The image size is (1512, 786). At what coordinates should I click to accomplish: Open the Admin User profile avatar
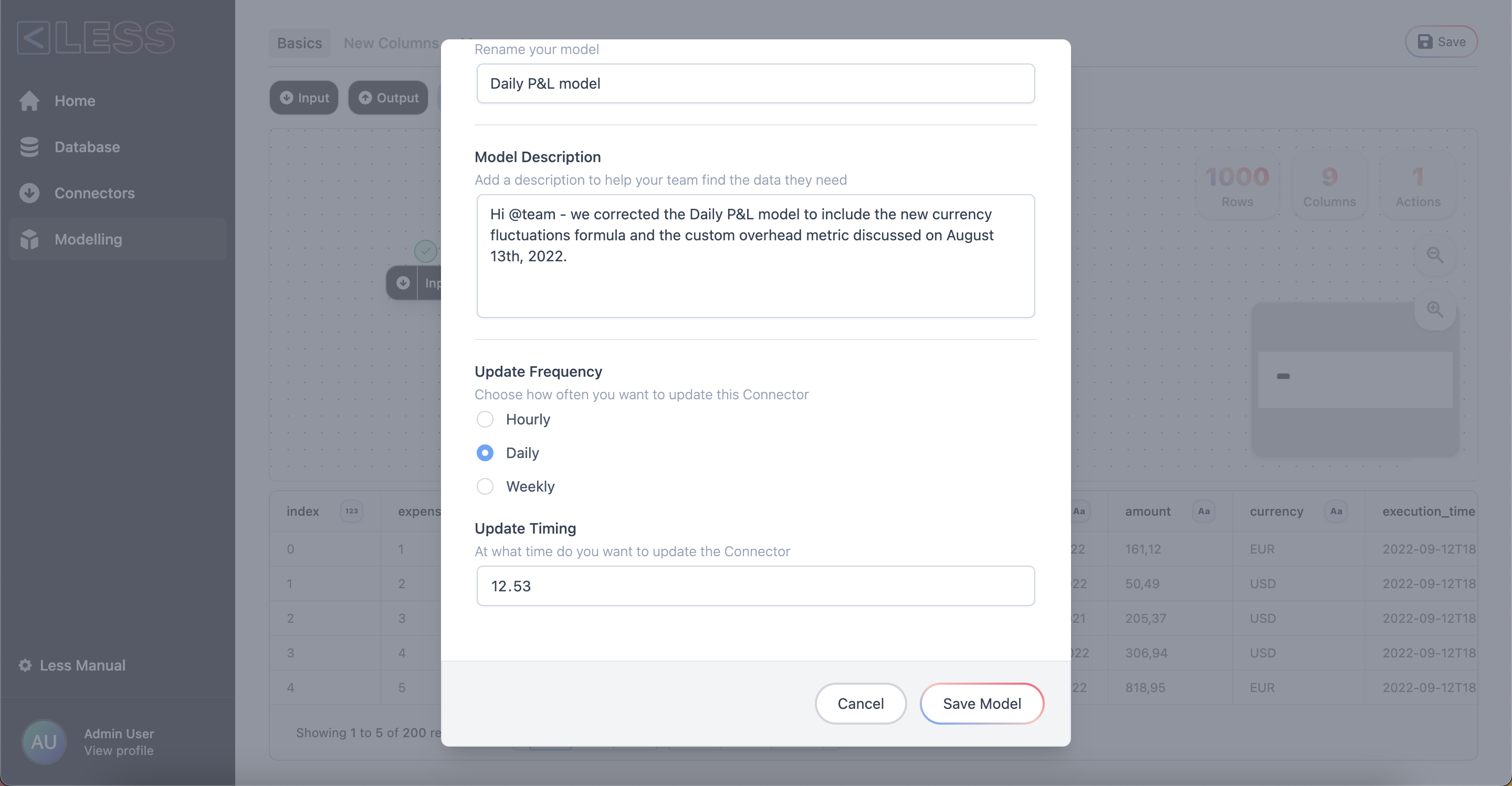44,742
